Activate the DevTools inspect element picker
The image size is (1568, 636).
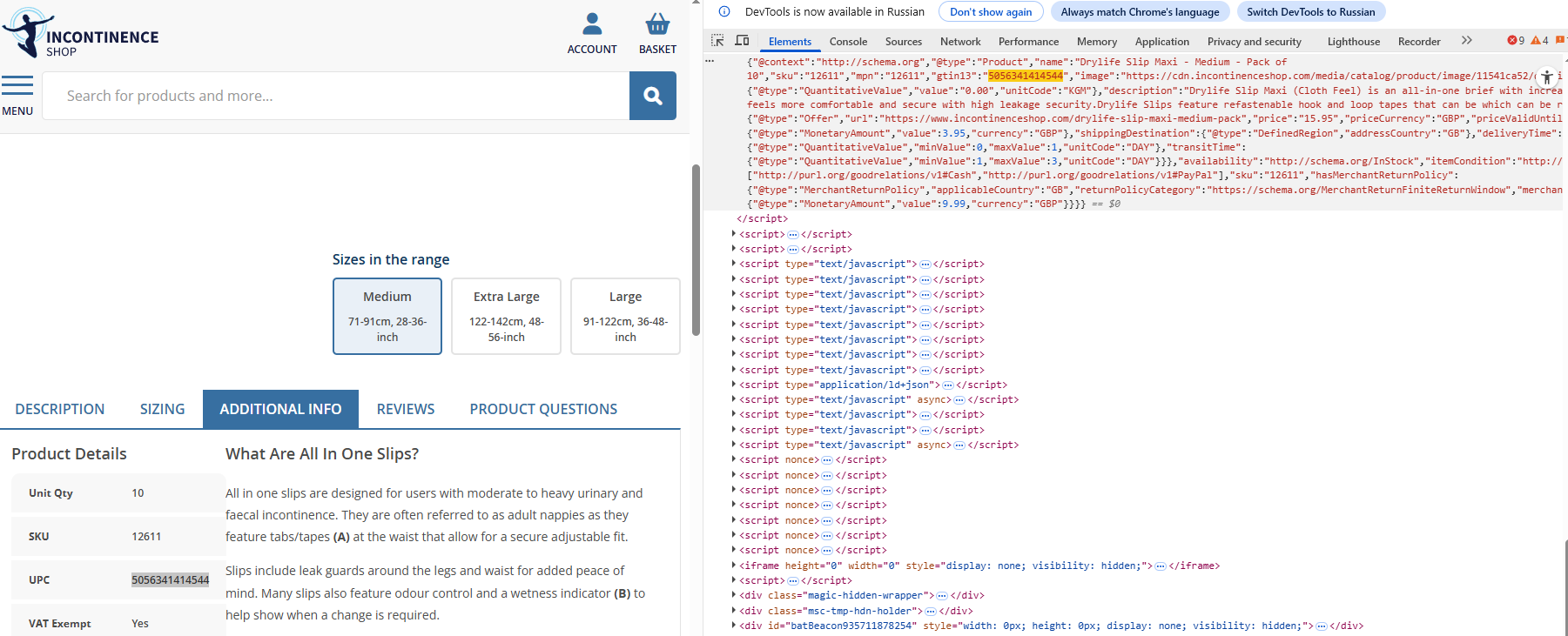click(717, 41)
